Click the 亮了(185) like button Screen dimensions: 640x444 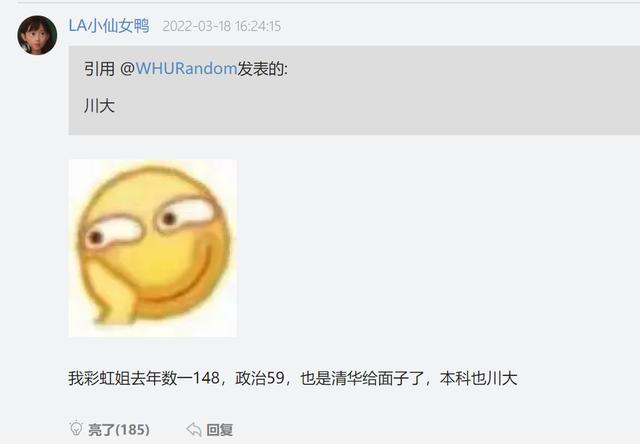[x=110, y=429]
